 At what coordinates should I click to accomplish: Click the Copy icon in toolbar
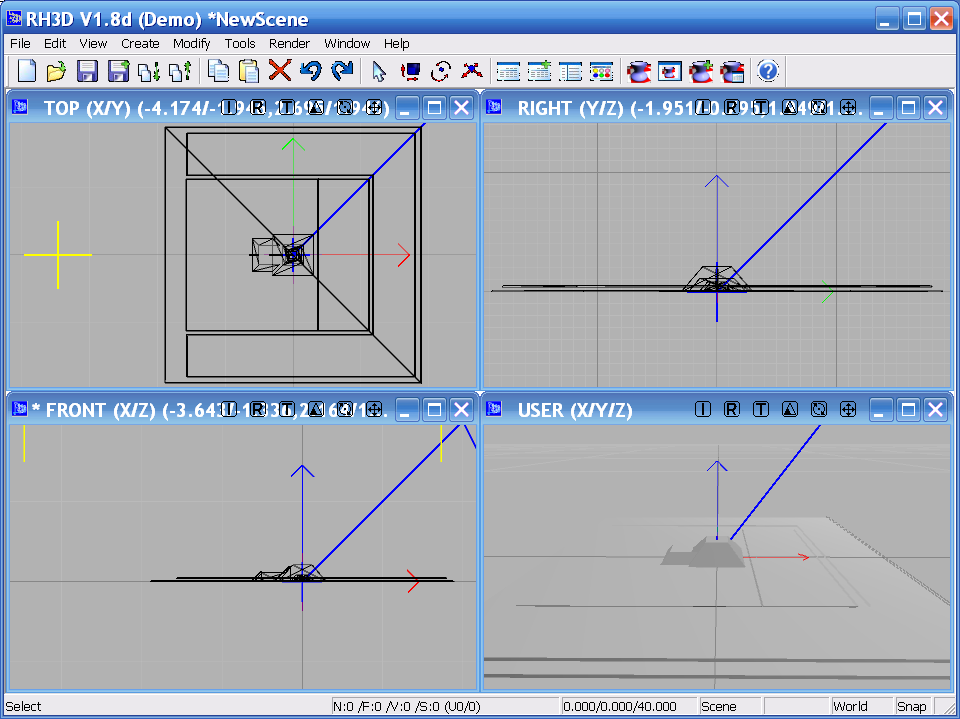(218, 71)
